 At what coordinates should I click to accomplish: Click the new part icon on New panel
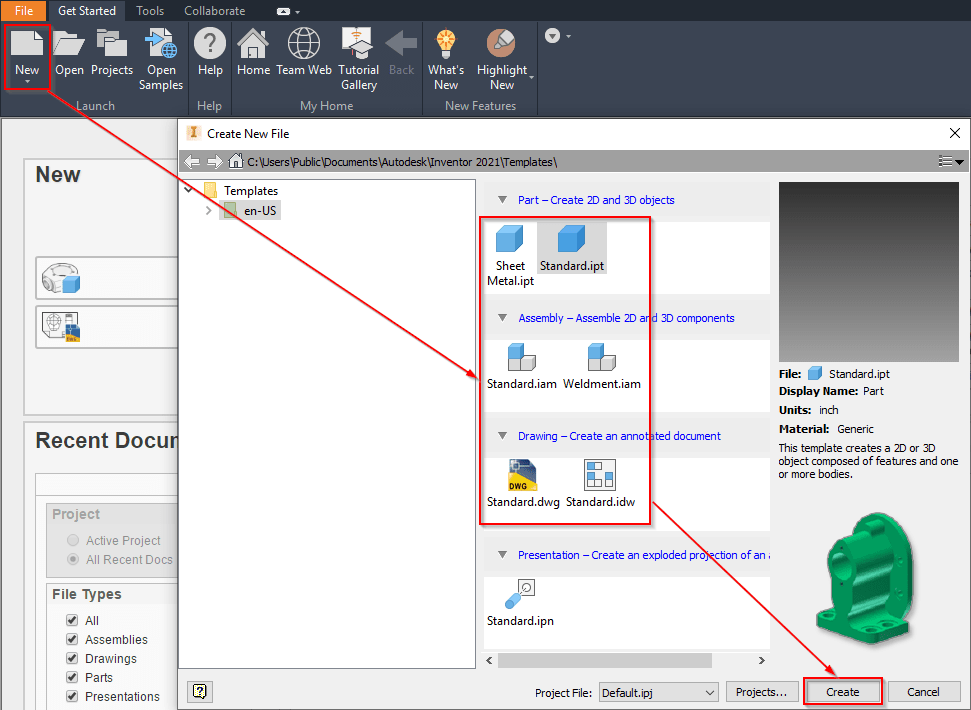coord(61,279)
